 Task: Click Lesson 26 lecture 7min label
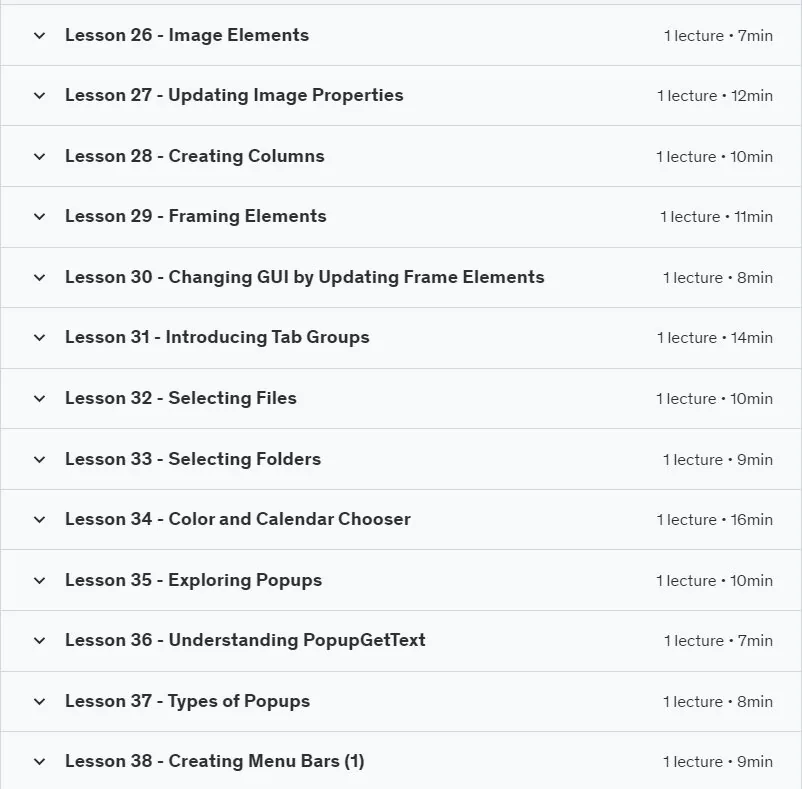click(718, 36)
